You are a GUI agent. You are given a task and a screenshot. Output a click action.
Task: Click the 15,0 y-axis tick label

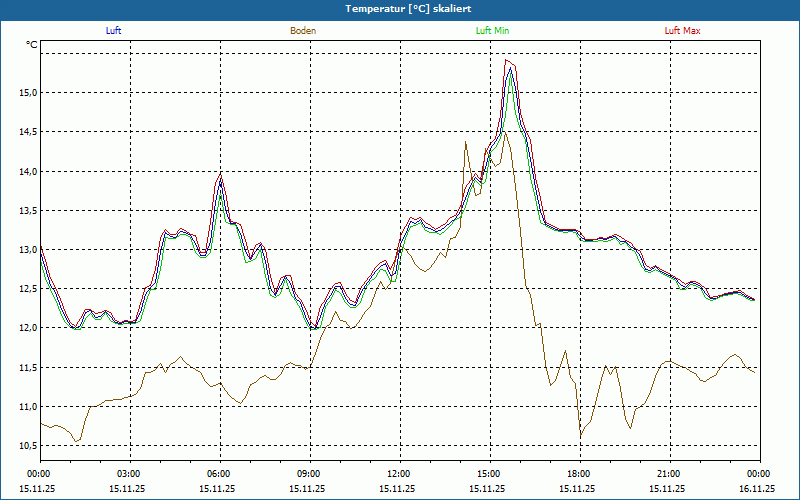pos(26,93)
